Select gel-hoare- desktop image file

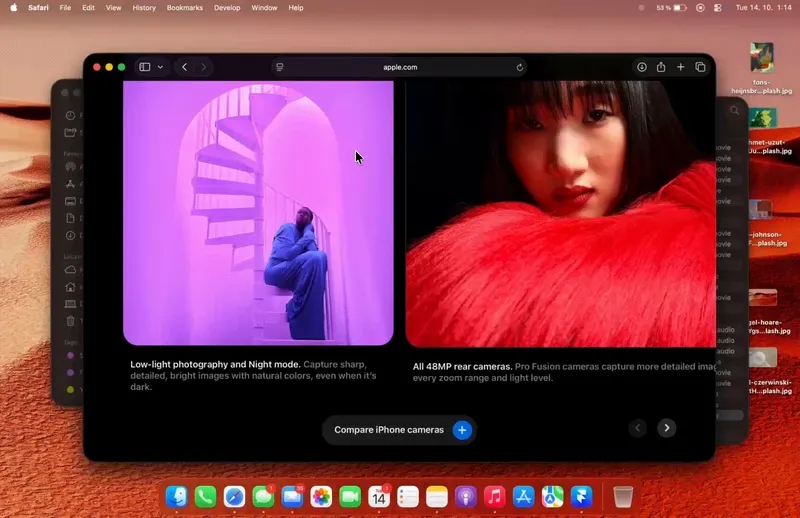[x=770, y=312]
